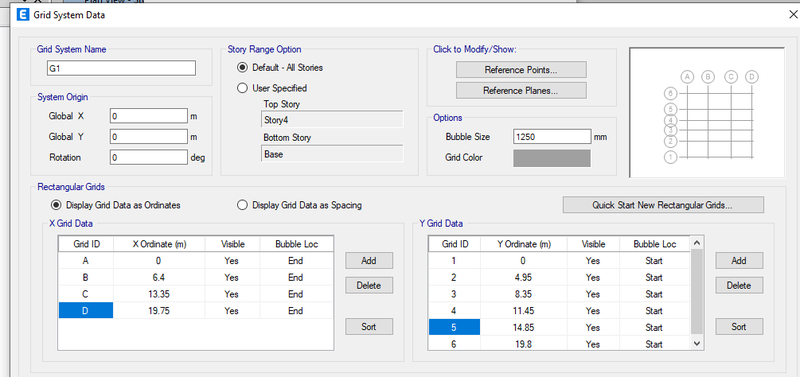Click Quick Start New Rectangular Grids button

[663, 205]
